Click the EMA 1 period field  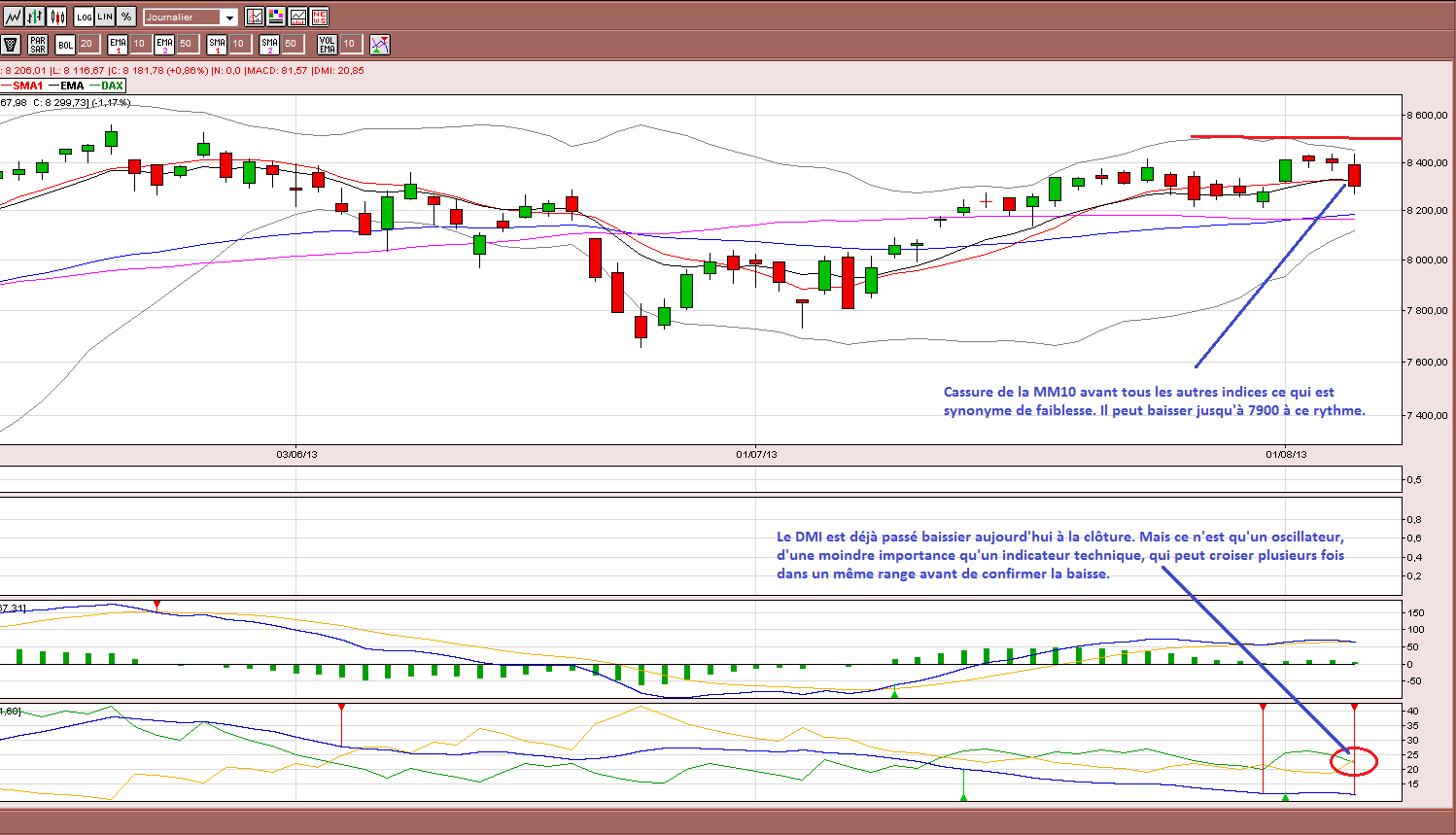tap(140, 44)
